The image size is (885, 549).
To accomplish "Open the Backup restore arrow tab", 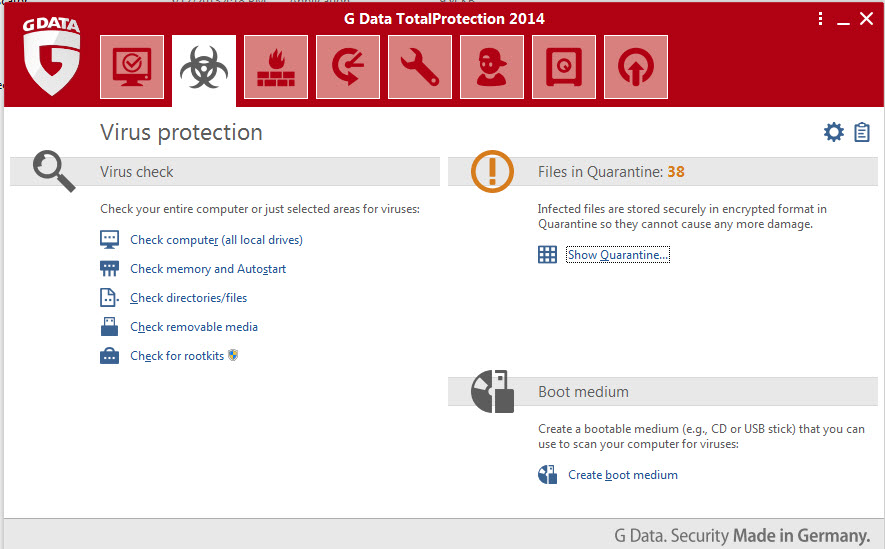I will tap(348, 67).
